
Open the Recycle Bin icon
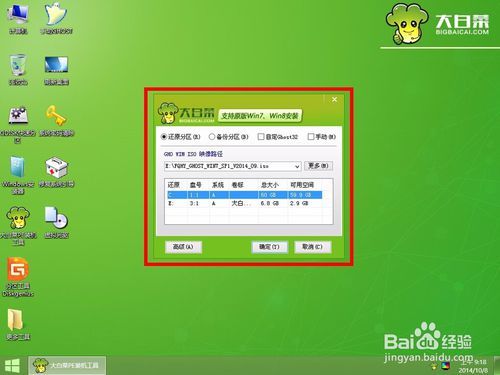pos(18,69)
